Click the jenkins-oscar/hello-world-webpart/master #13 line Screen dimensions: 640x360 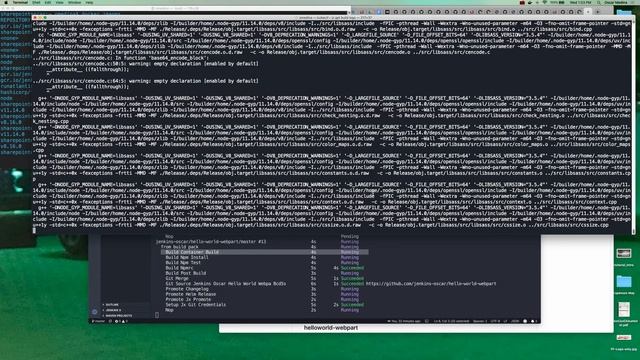(x=211, y=242)
